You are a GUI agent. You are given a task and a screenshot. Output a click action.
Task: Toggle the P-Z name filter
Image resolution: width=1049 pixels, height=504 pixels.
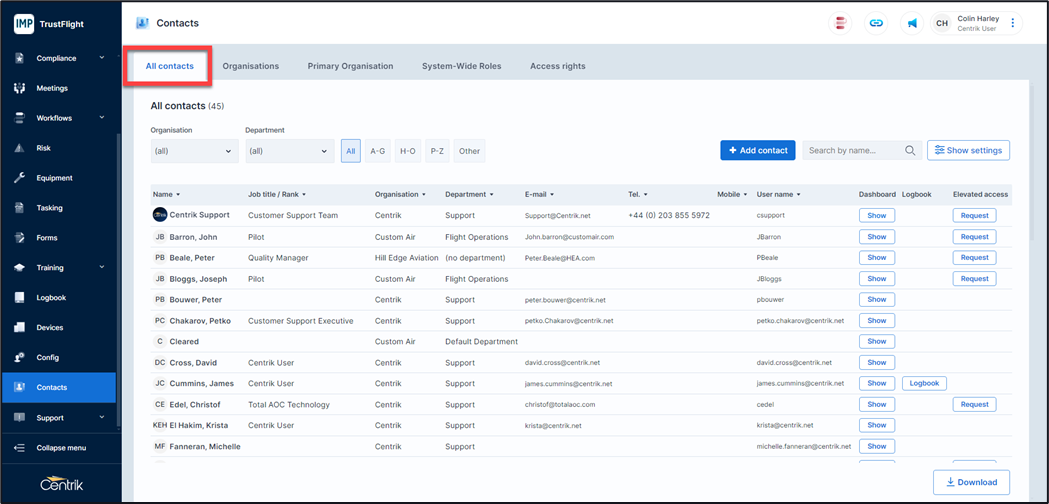437,151
